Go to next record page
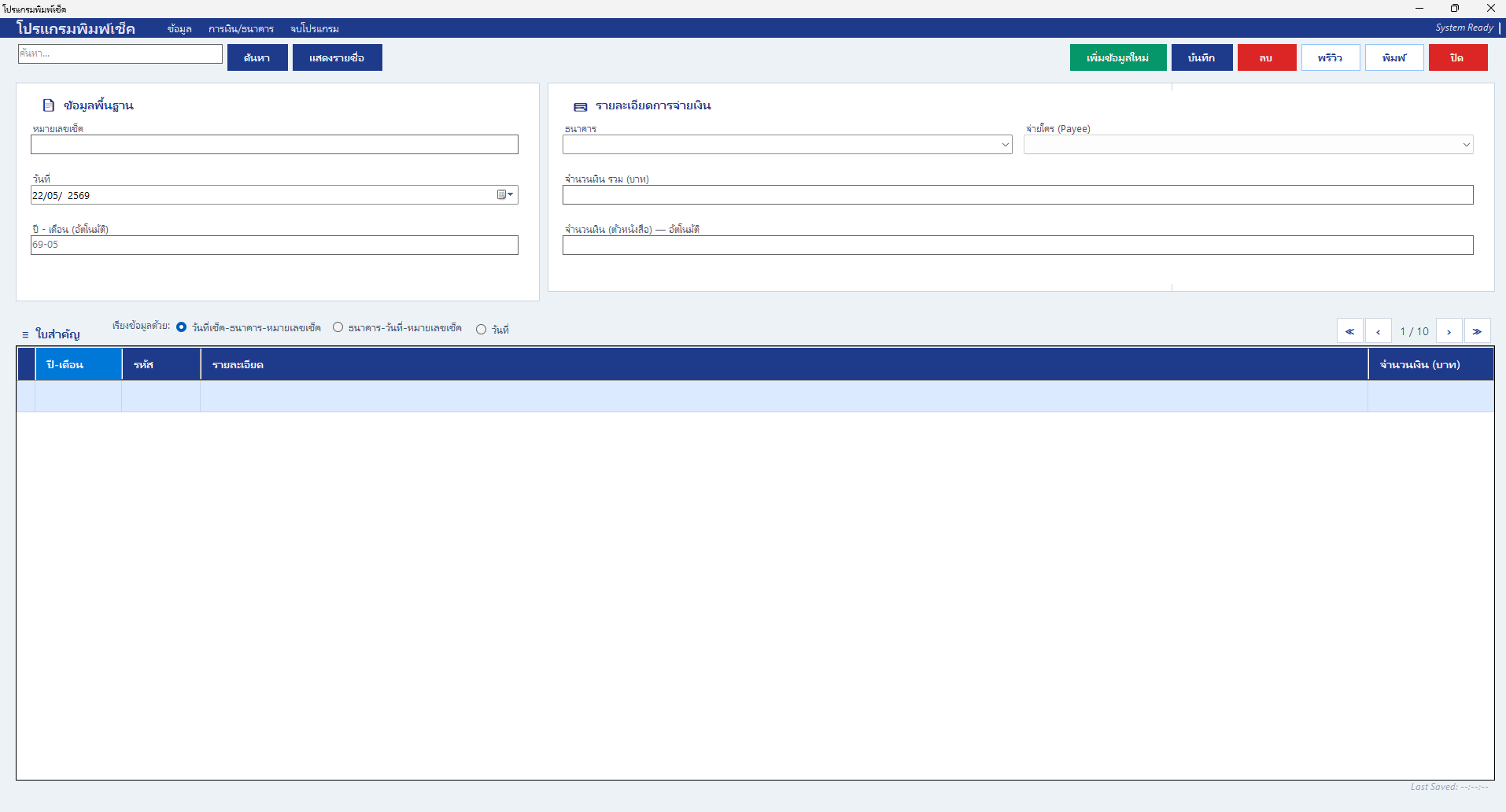1506x812 pixels. coord(1449,331)
